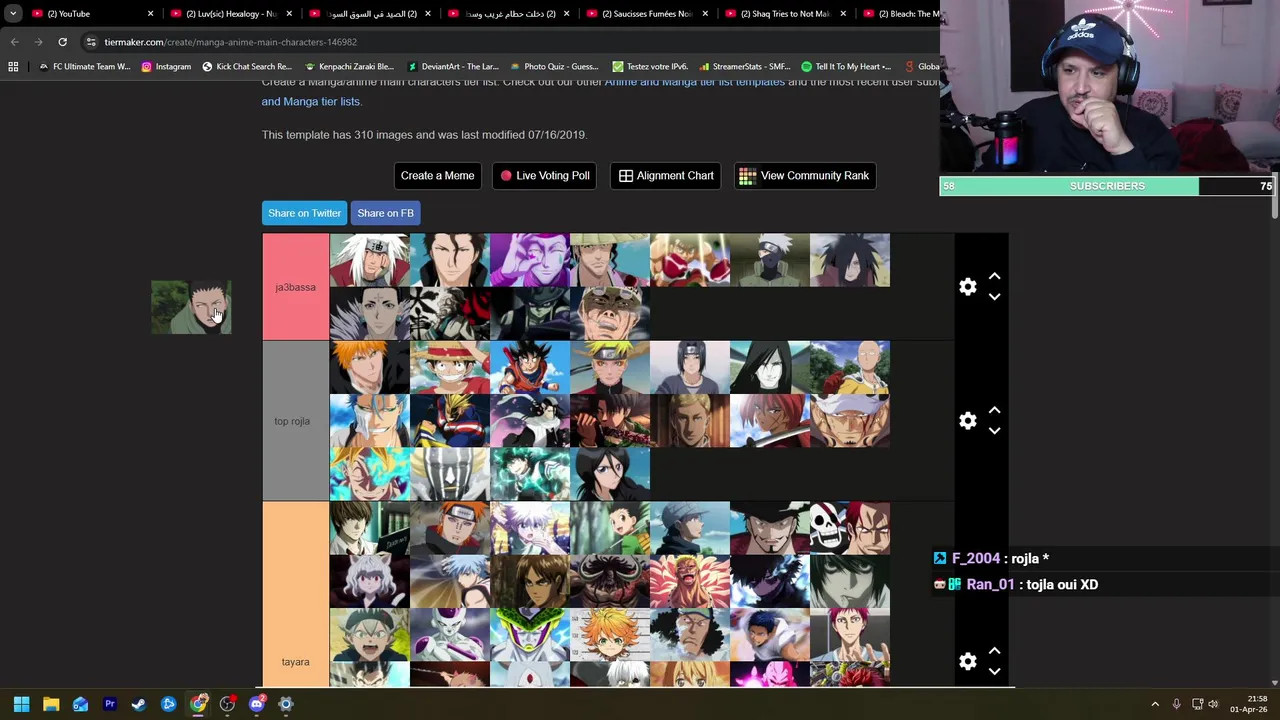Open settings gear for tayara tier
Screen dimensions: 1280x720
967,661
